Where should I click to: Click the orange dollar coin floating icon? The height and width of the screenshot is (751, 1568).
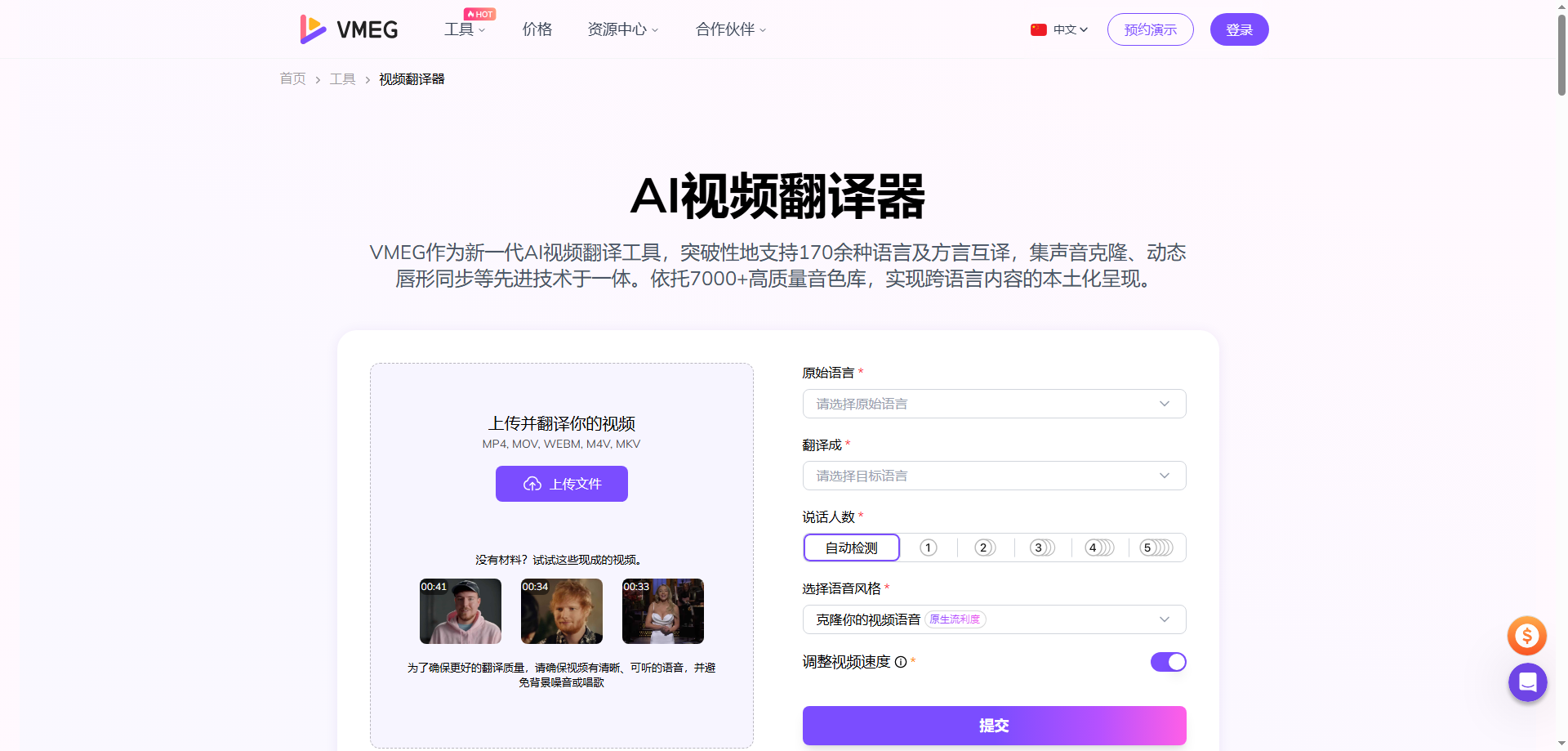coord(1526,636)
